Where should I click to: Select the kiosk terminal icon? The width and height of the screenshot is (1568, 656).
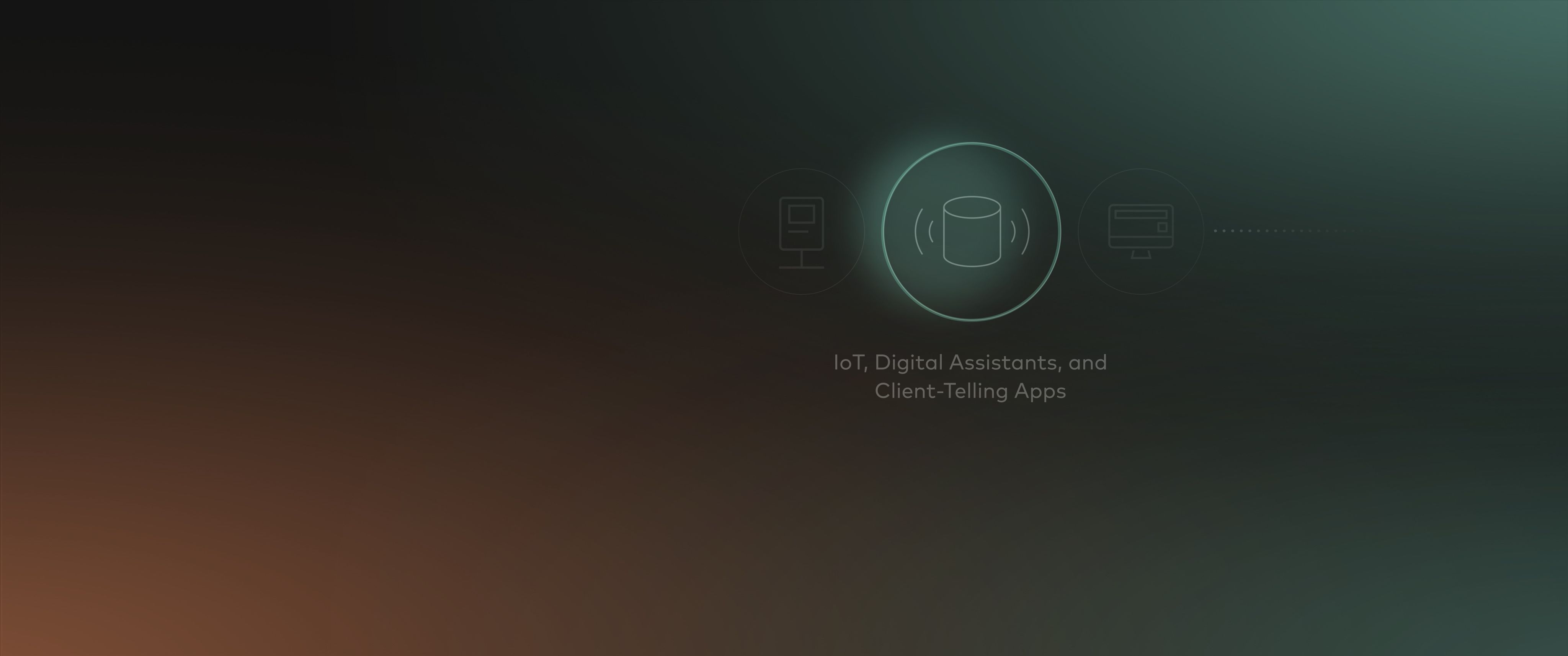(x=801, y=232)
